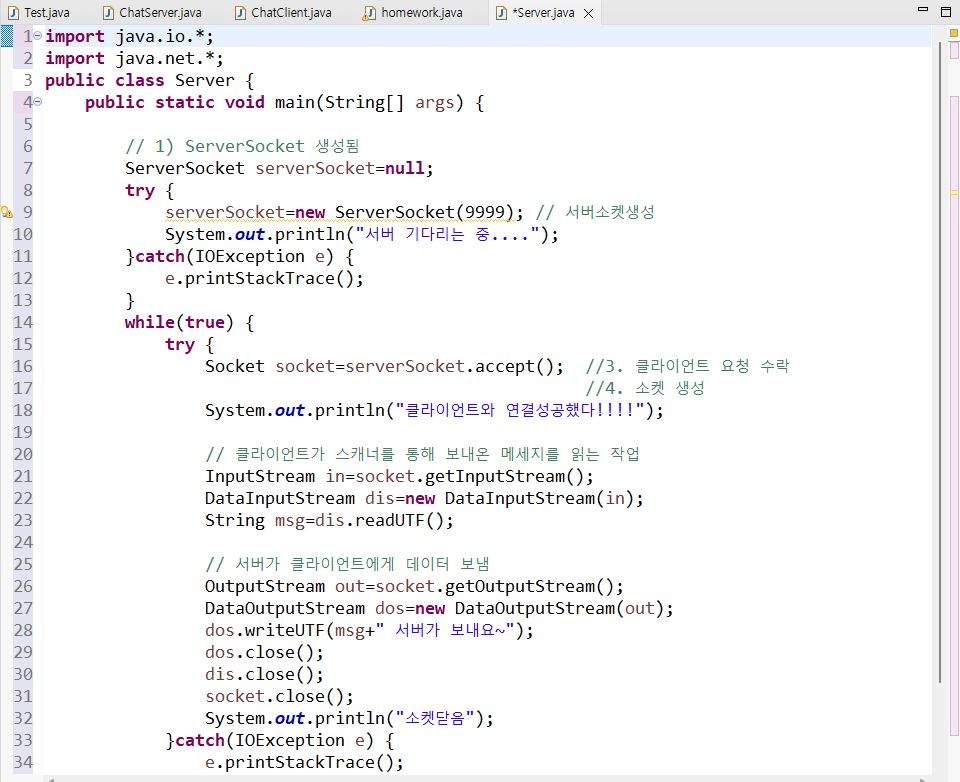
Task: Click 'socket.close();' statement
Action: pyautogui.click(x=279, y=696)
